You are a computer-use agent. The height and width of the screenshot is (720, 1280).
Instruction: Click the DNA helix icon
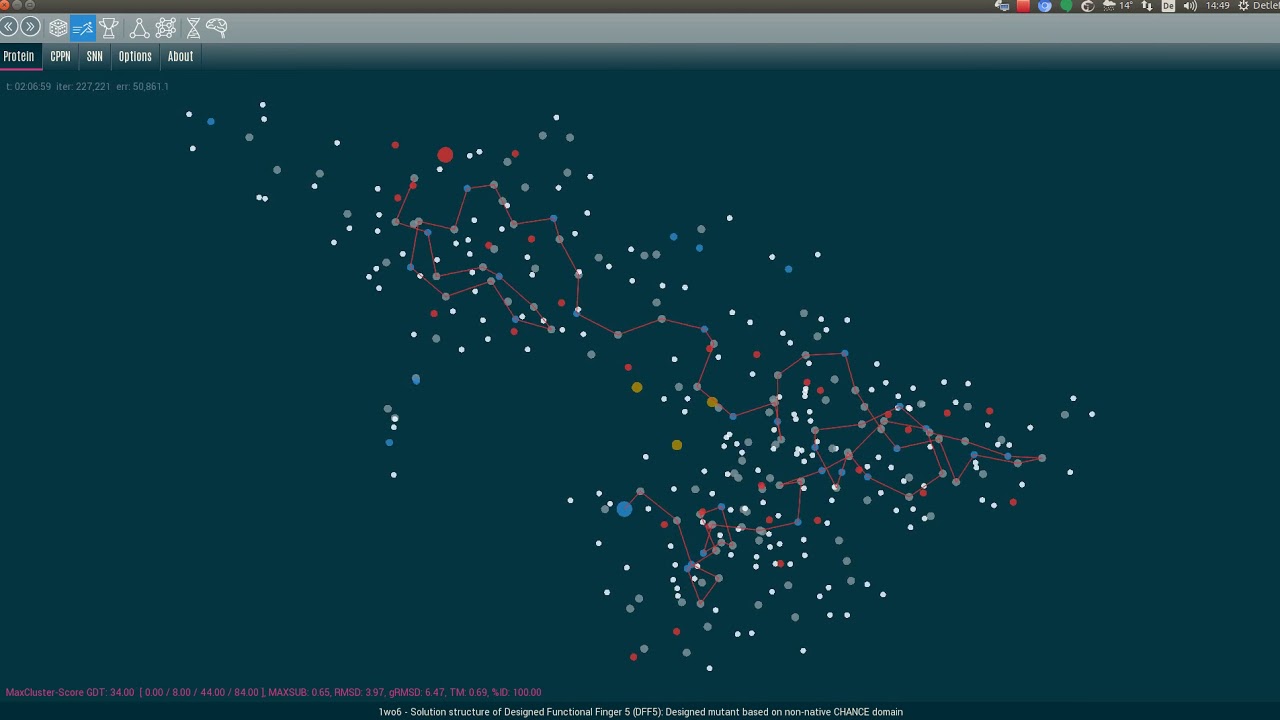[194, 28]
